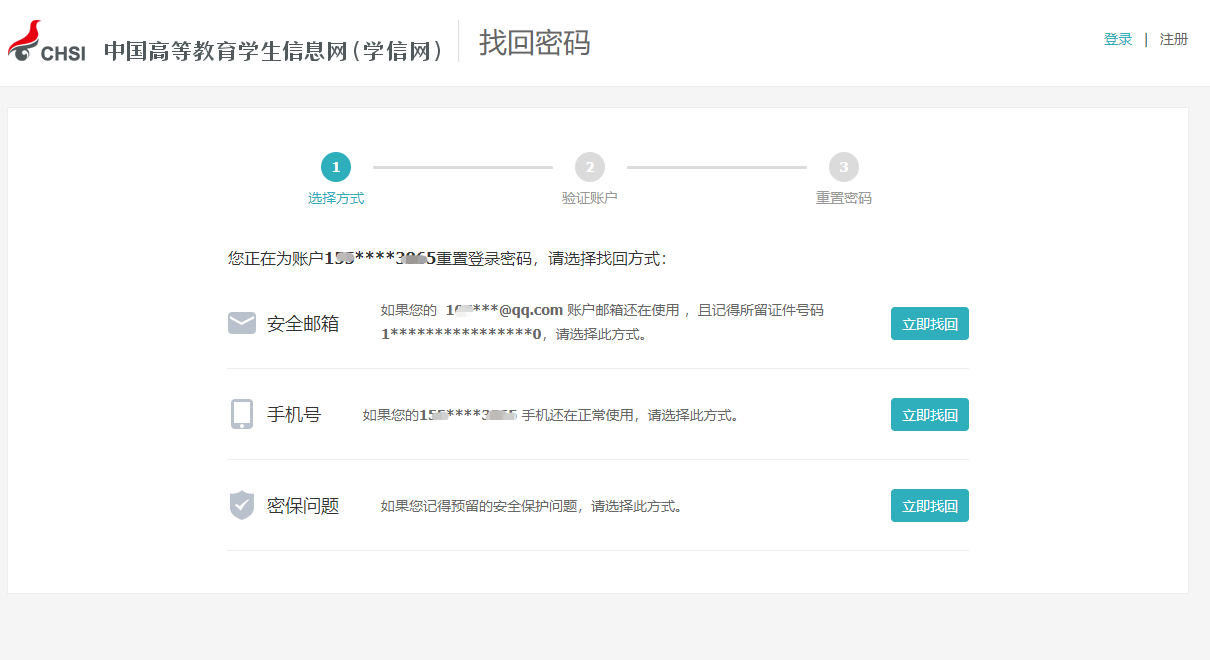Click the shield icon for 密保问题
Image resolution: width=1210 pixels, height=660 pixels.
[242, 505]
